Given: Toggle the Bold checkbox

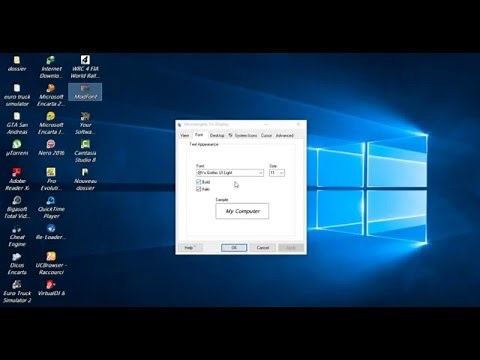Looking at the screenshot, I should [x=199, y=182].
